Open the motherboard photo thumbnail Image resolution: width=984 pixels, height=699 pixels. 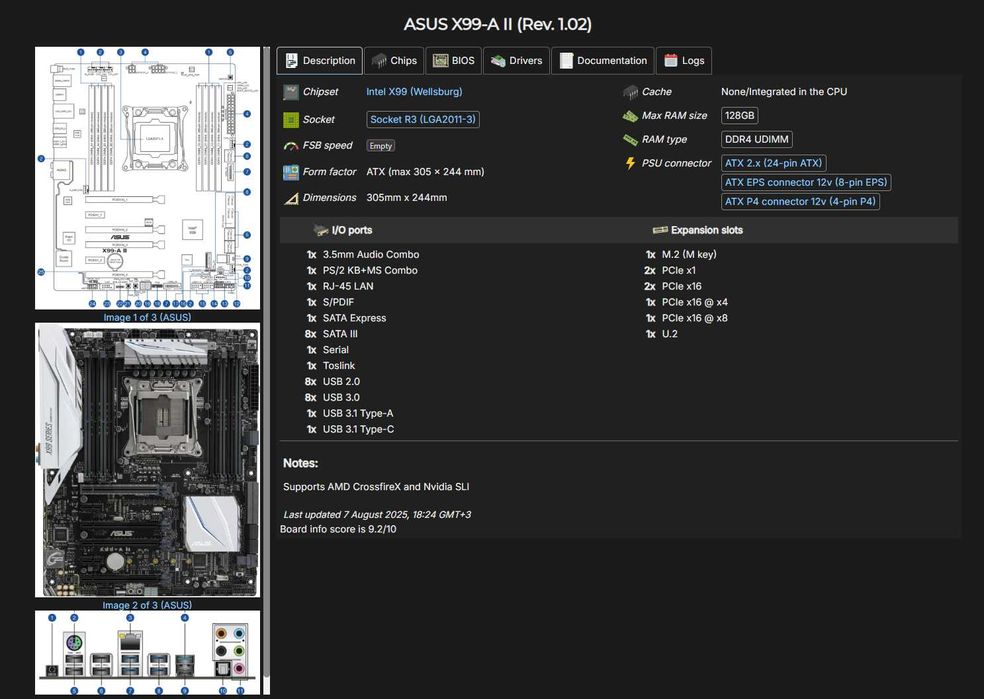coord(147,461)
